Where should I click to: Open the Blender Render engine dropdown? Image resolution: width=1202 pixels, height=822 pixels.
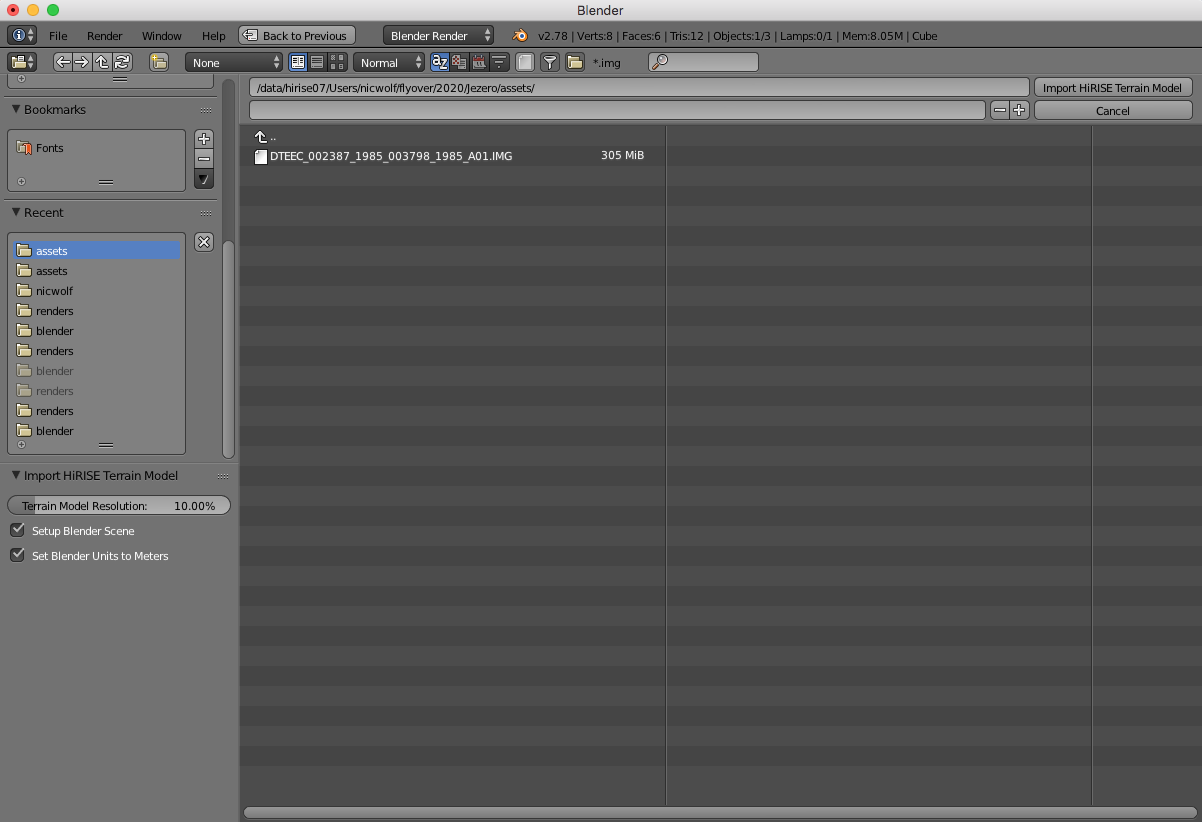pyautogui.click(x=438, y=35)
